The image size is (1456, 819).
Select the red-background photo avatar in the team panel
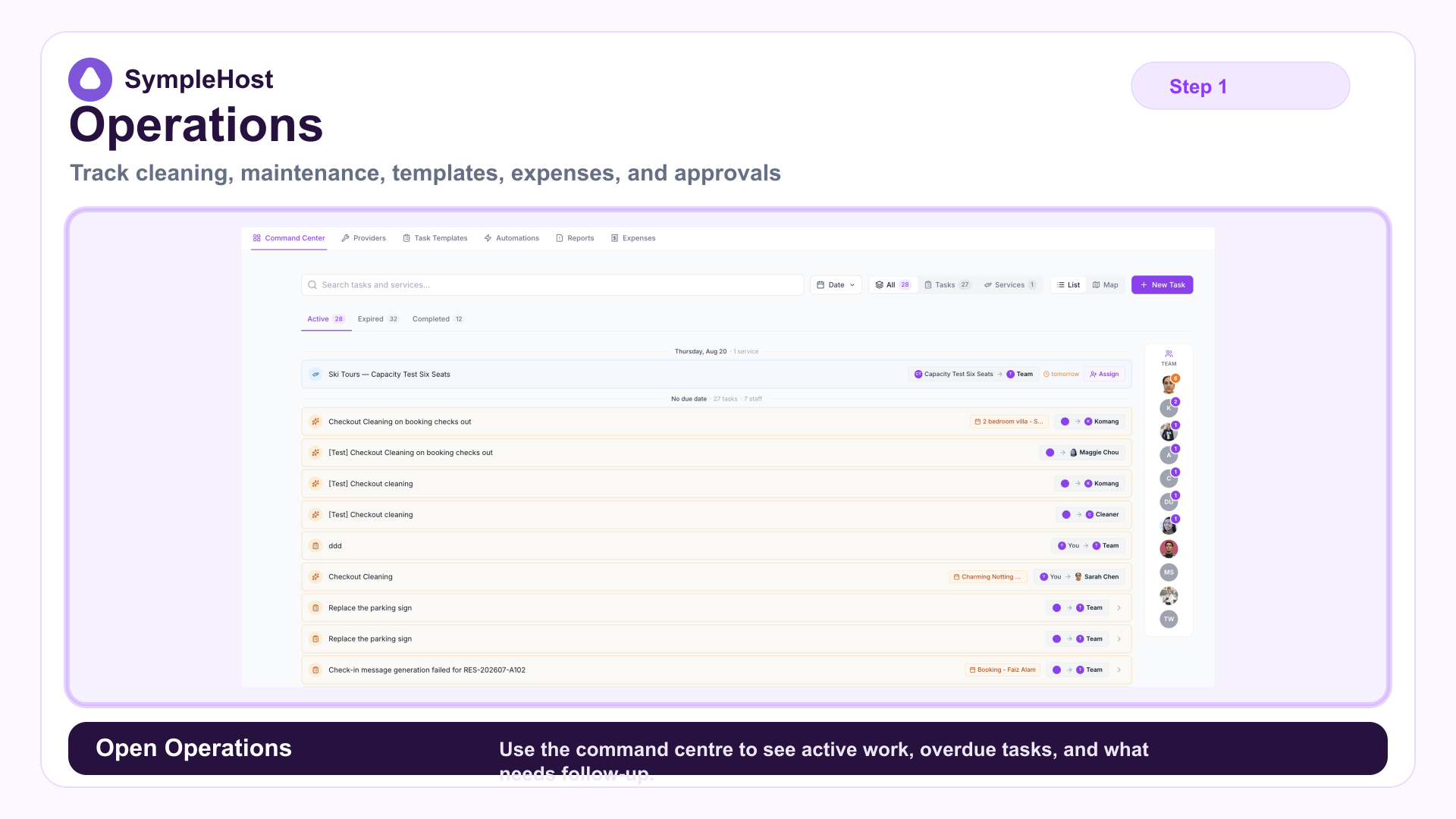[1169, 549]
